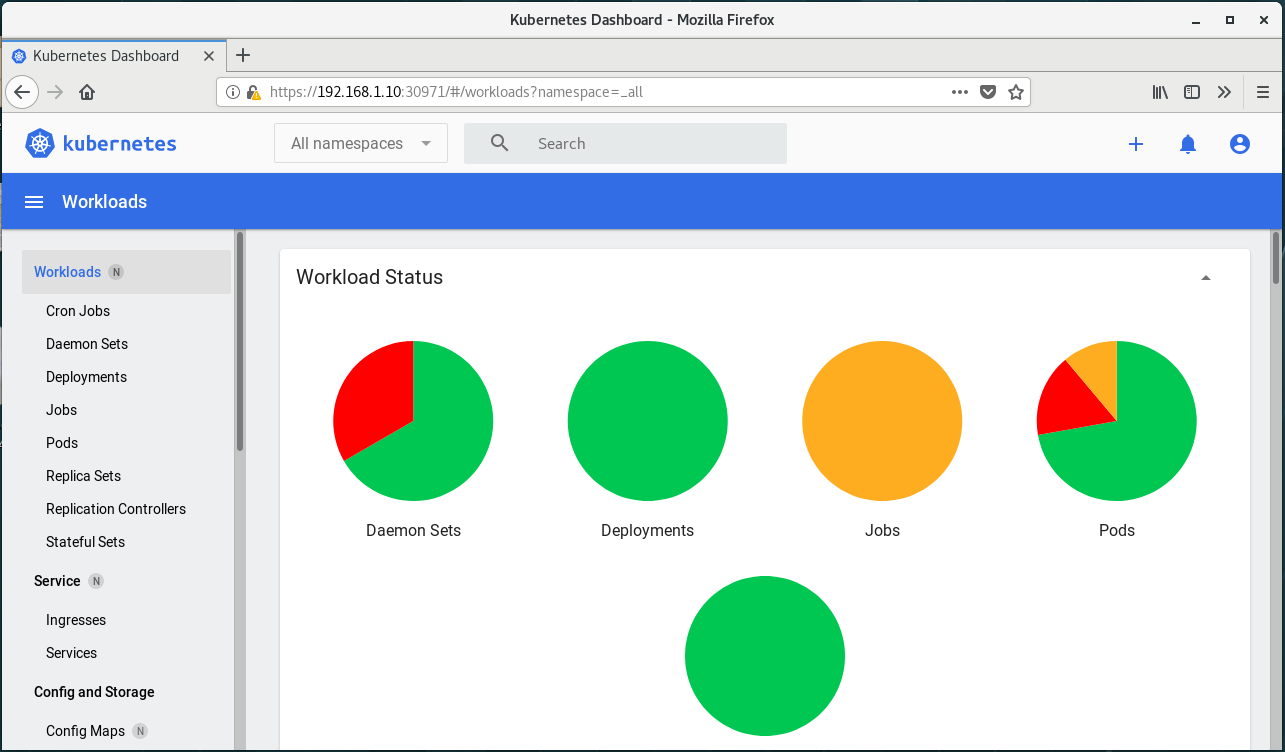Image resolution: width=1285 pixels, height=752 pixels.
Task: Open Replica Sets in the sidebar
Action: point(83,476)
